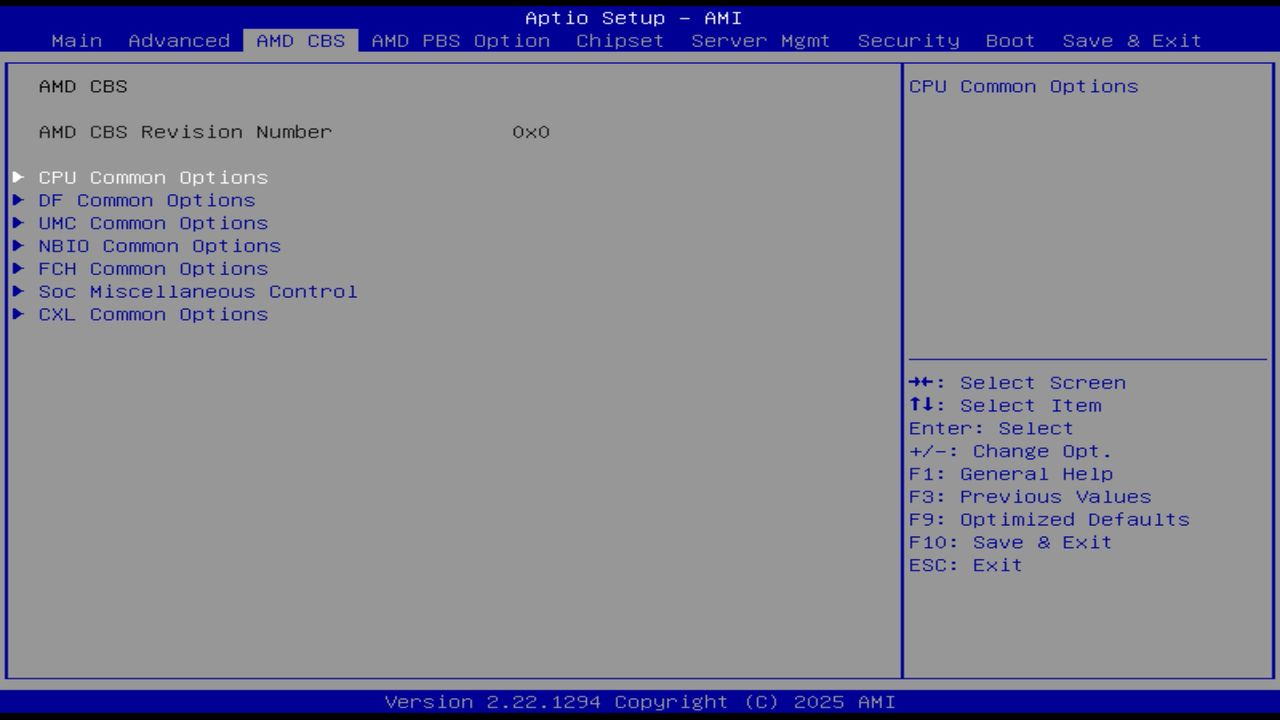
Task: Select Soc Miscellaneous Control
Action: 197,291
